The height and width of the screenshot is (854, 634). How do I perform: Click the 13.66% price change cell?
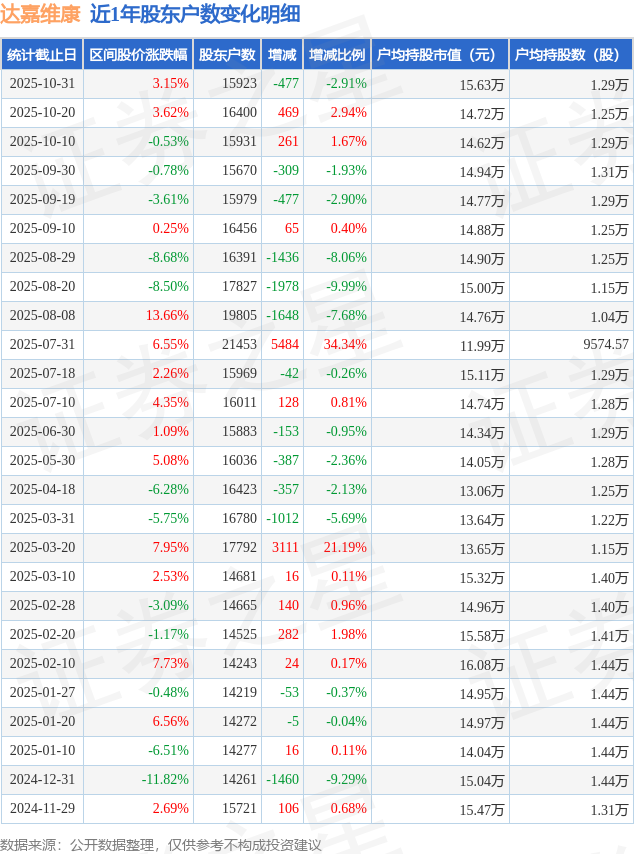[167, 316]
